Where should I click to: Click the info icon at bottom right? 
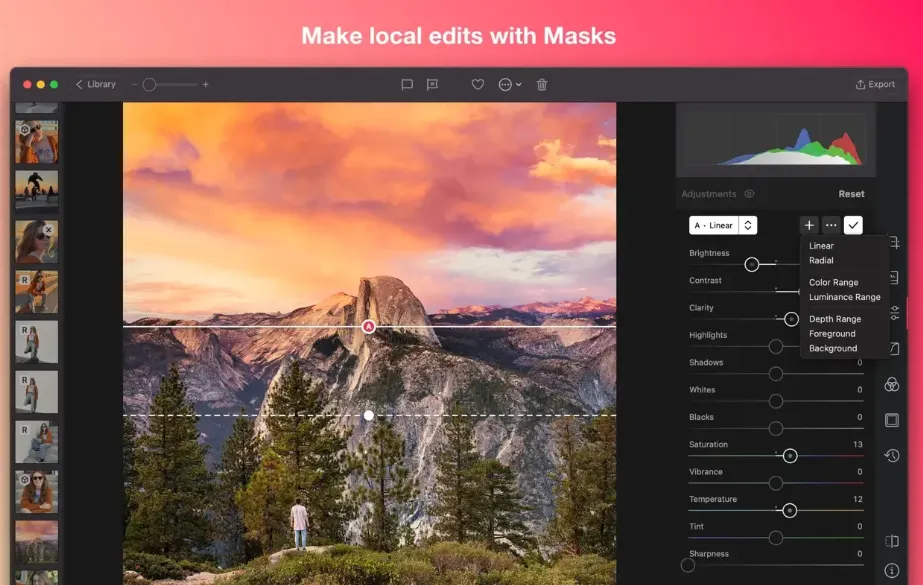click(x=891, y=570)
